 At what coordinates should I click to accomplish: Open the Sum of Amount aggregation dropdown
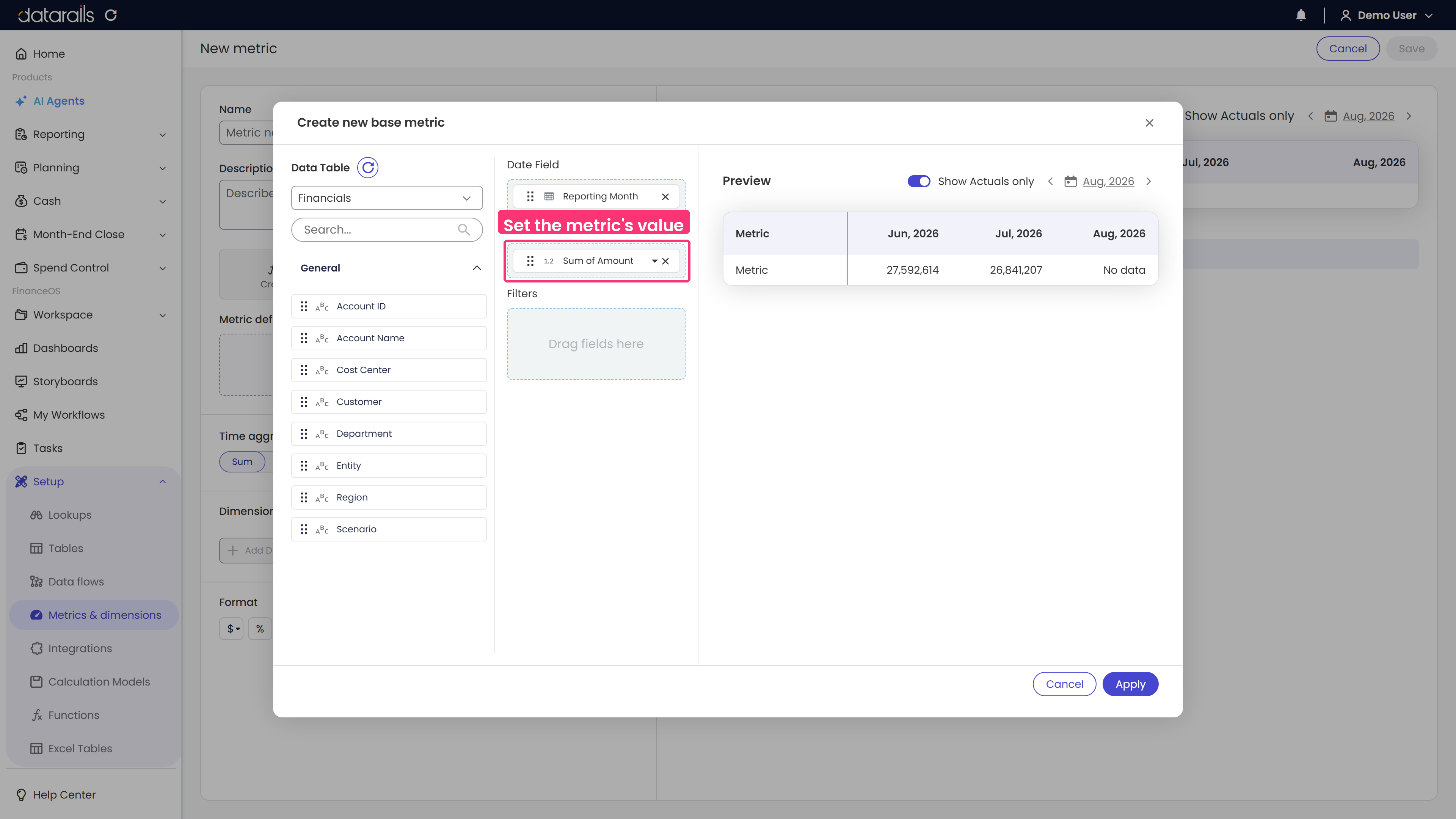[x=654, y=261]
